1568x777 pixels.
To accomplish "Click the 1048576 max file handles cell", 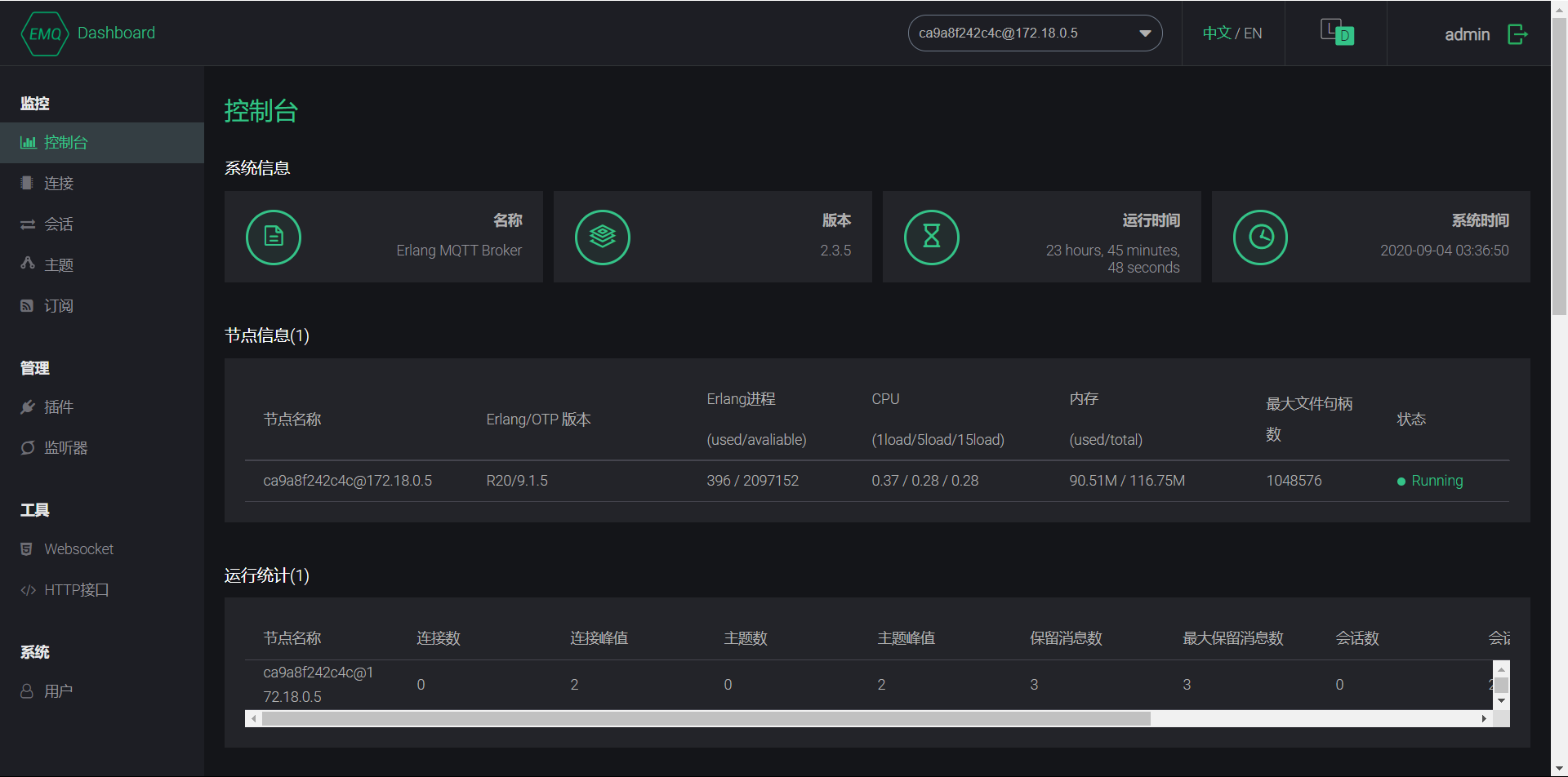I will click(1294, 481).
